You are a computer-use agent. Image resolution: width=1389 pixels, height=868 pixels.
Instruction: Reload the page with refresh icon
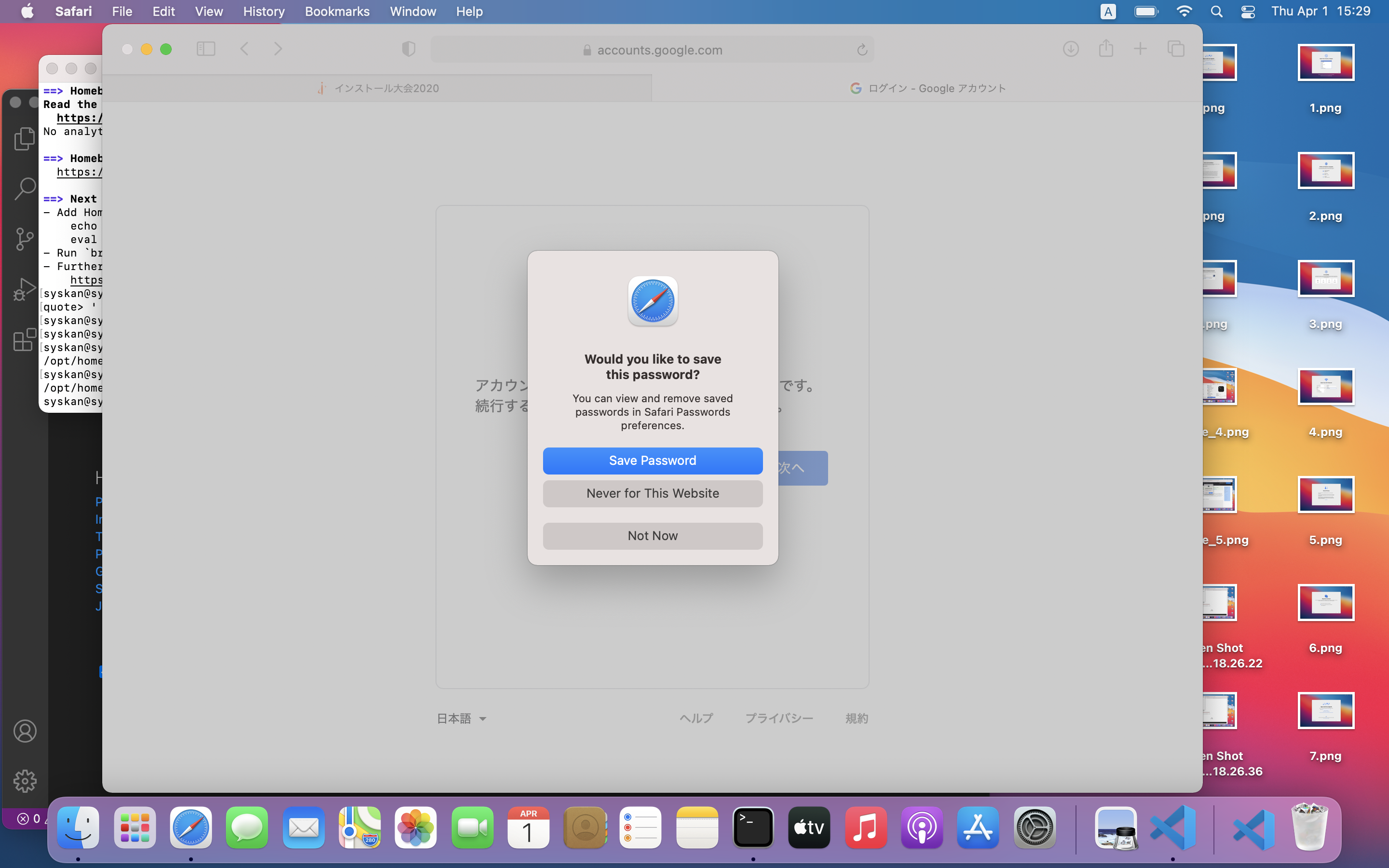[x=861, y=50]
